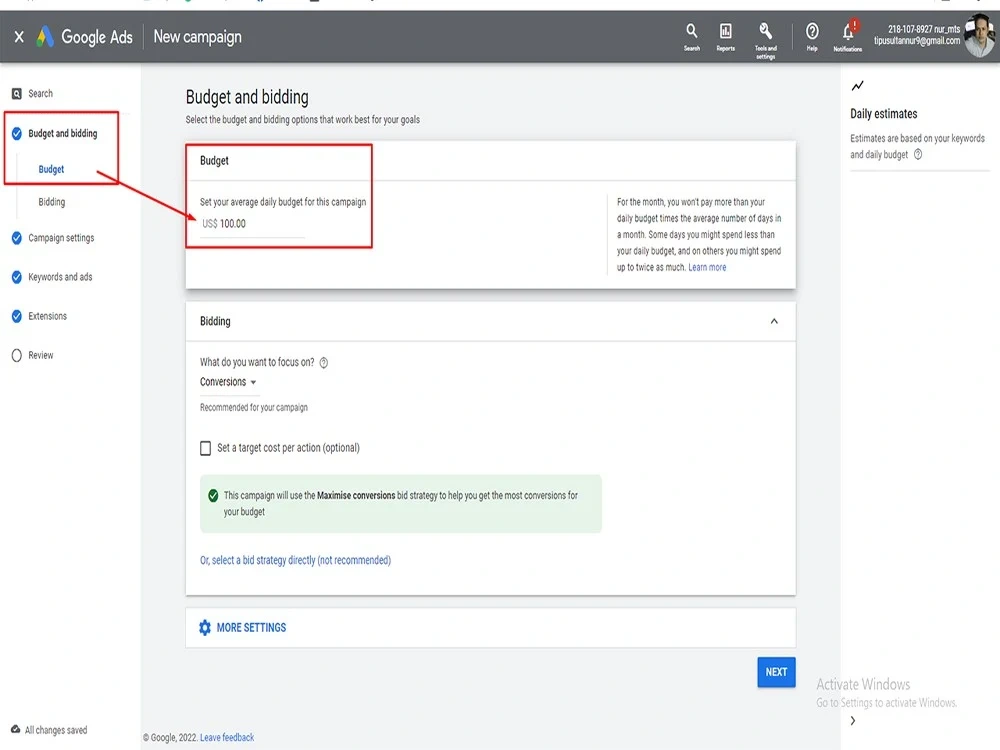
Task: Click the average daily budget input field
Action: point(252,224)
